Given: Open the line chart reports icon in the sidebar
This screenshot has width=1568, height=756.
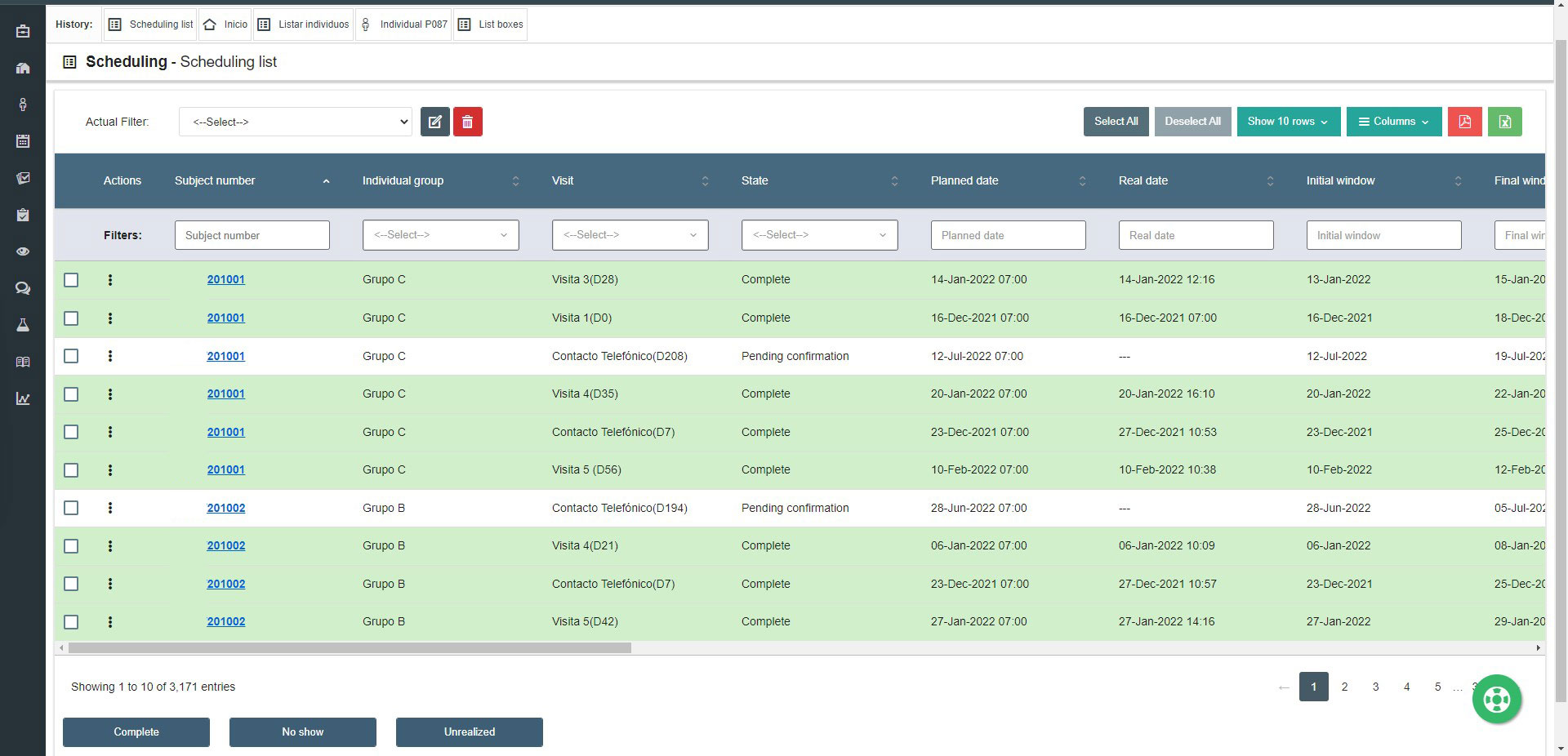Looking at the screenshot, I should [x=23, y=398].
